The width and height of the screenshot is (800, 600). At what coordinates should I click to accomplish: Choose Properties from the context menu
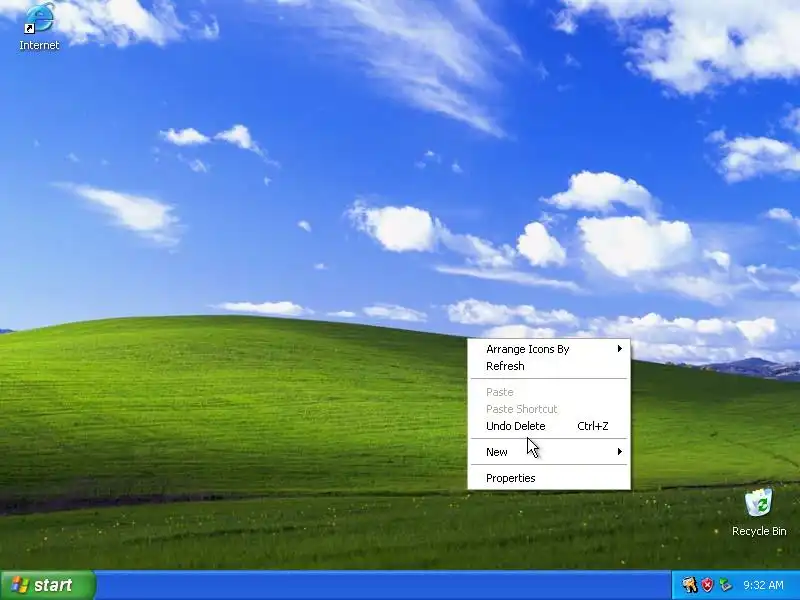[x=549, y=478]
